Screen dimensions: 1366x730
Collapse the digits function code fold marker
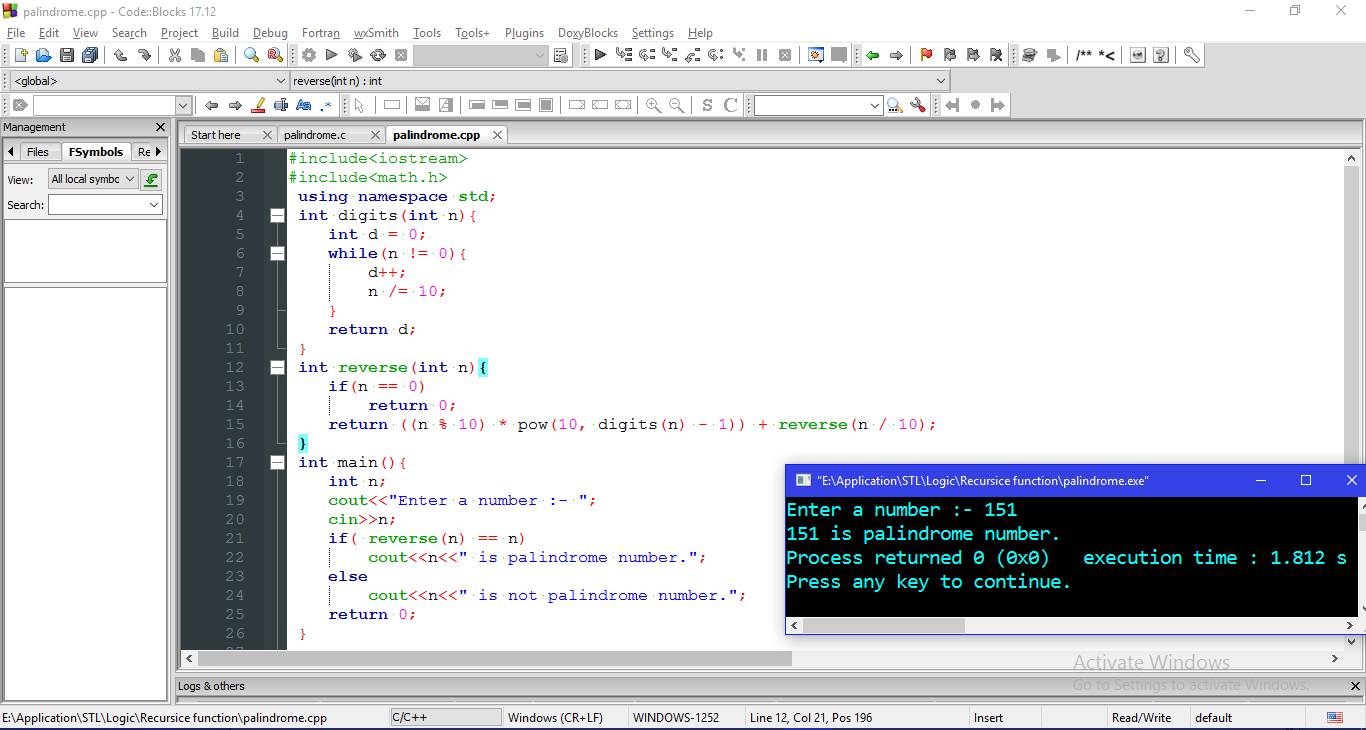coord(277,214)
